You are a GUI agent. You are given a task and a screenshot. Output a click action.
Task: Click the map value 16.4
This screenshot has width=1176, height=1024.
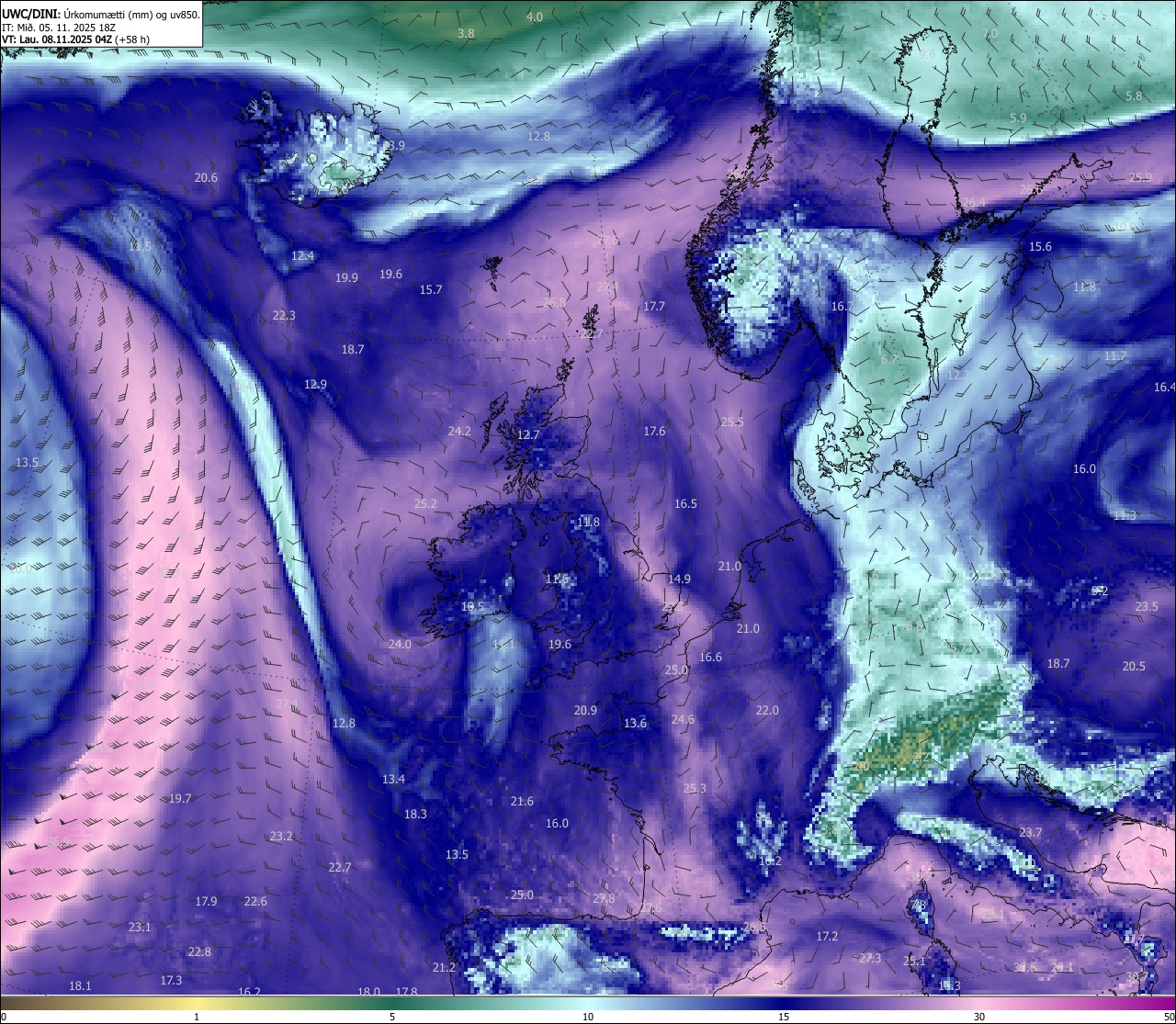pyautogui.click(x=1164, y=388)
